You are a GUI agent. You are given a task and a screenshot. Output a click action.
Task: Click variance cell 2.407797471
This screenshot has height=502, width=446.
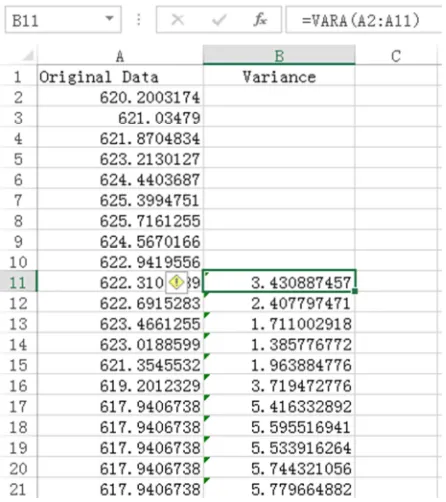click(279, 303)
